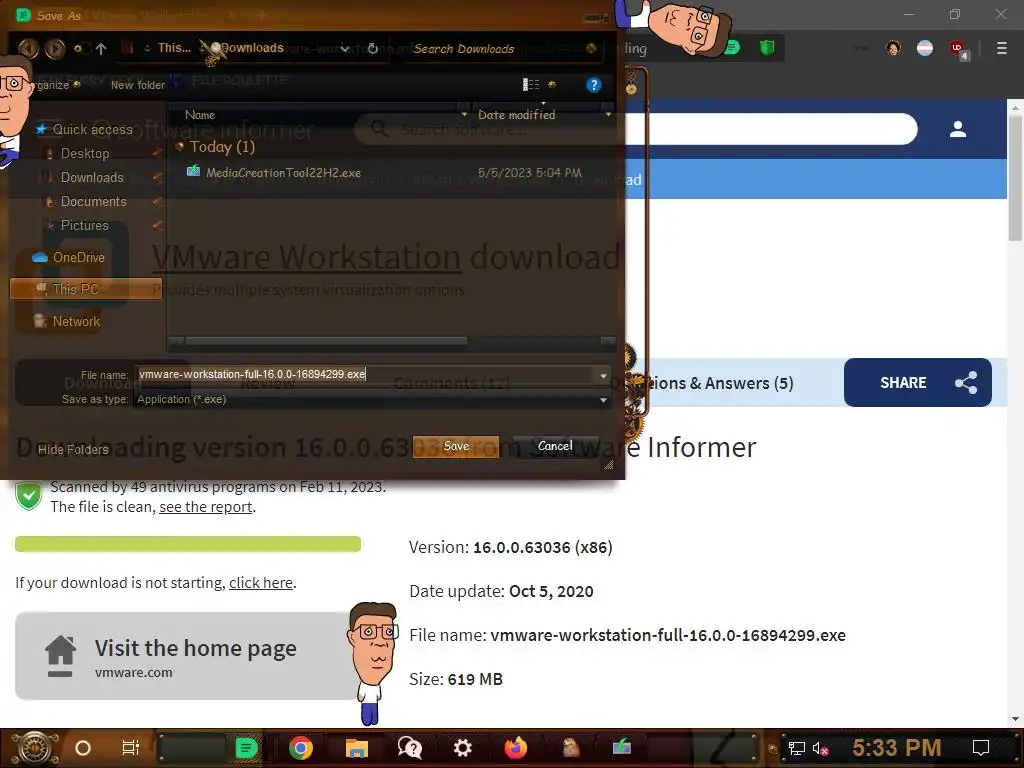Open the Organize menu

[x=57, y=85]
